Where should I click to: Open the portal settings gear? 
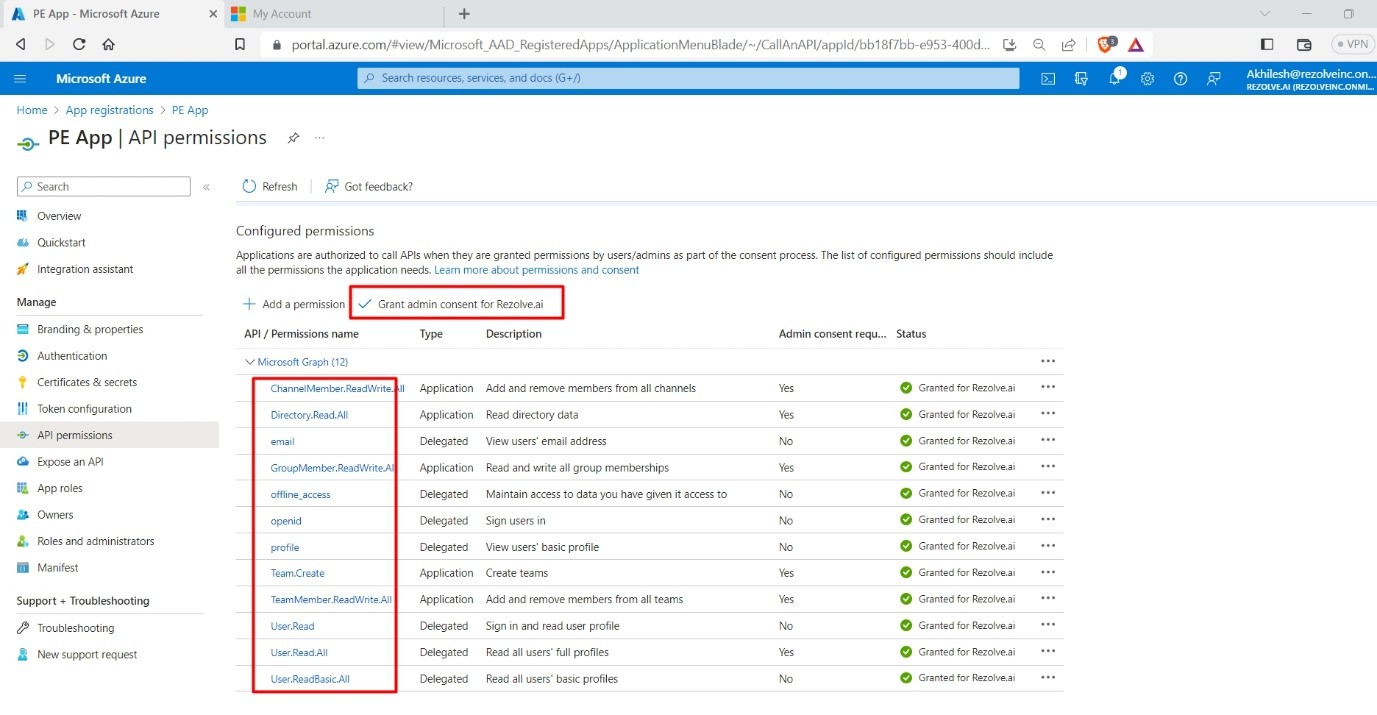(1147, 78)
